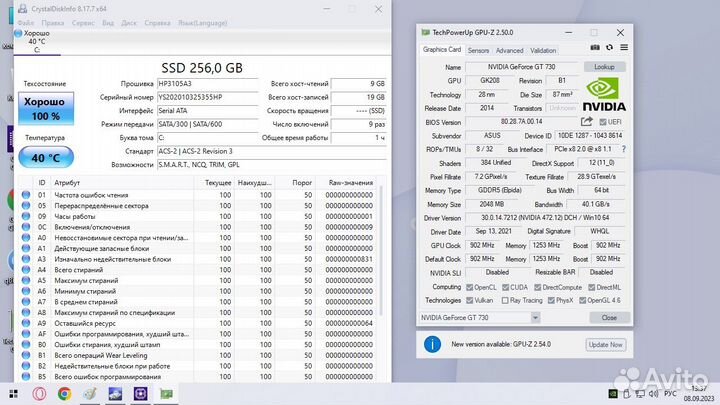Viewport: 720px width, 405px height.
Task: Click status circle for attribute B5
Action: [26, 377]
